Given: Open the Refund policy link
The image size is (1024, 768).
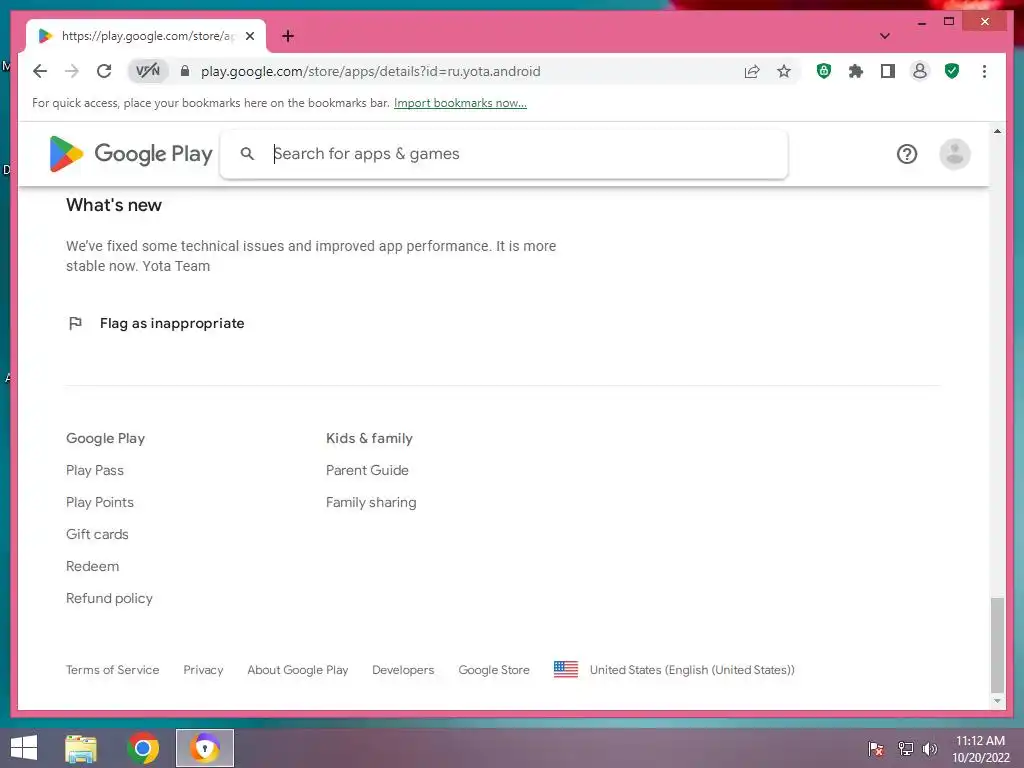Looking at the screenshot, I should tap(109, 598).
